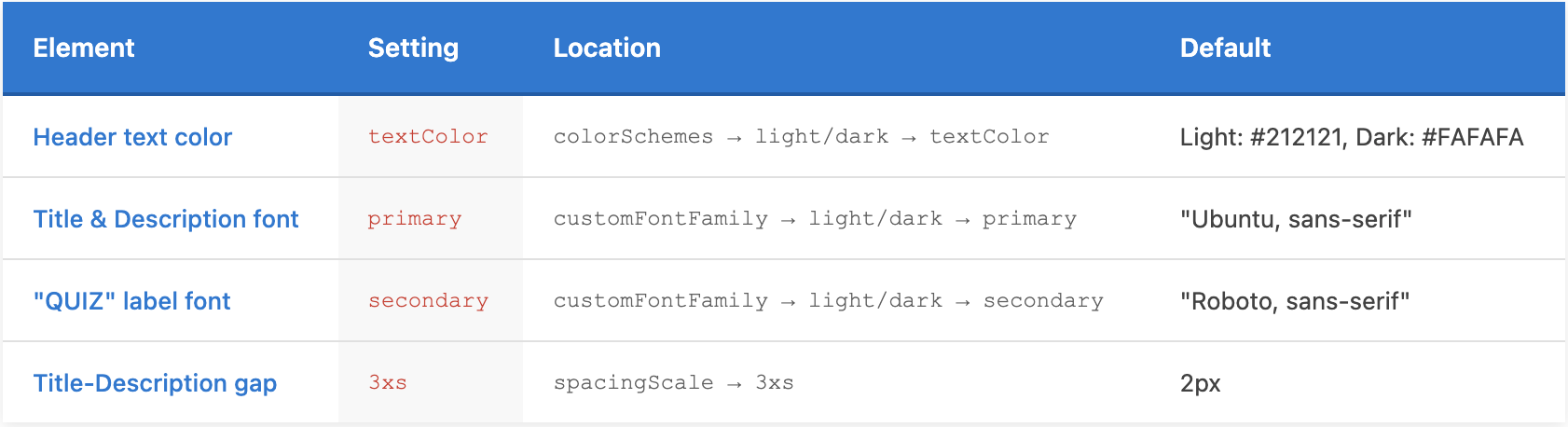Click the Setting column header
Screen dimensions: 1568x427
coord(413,48)
